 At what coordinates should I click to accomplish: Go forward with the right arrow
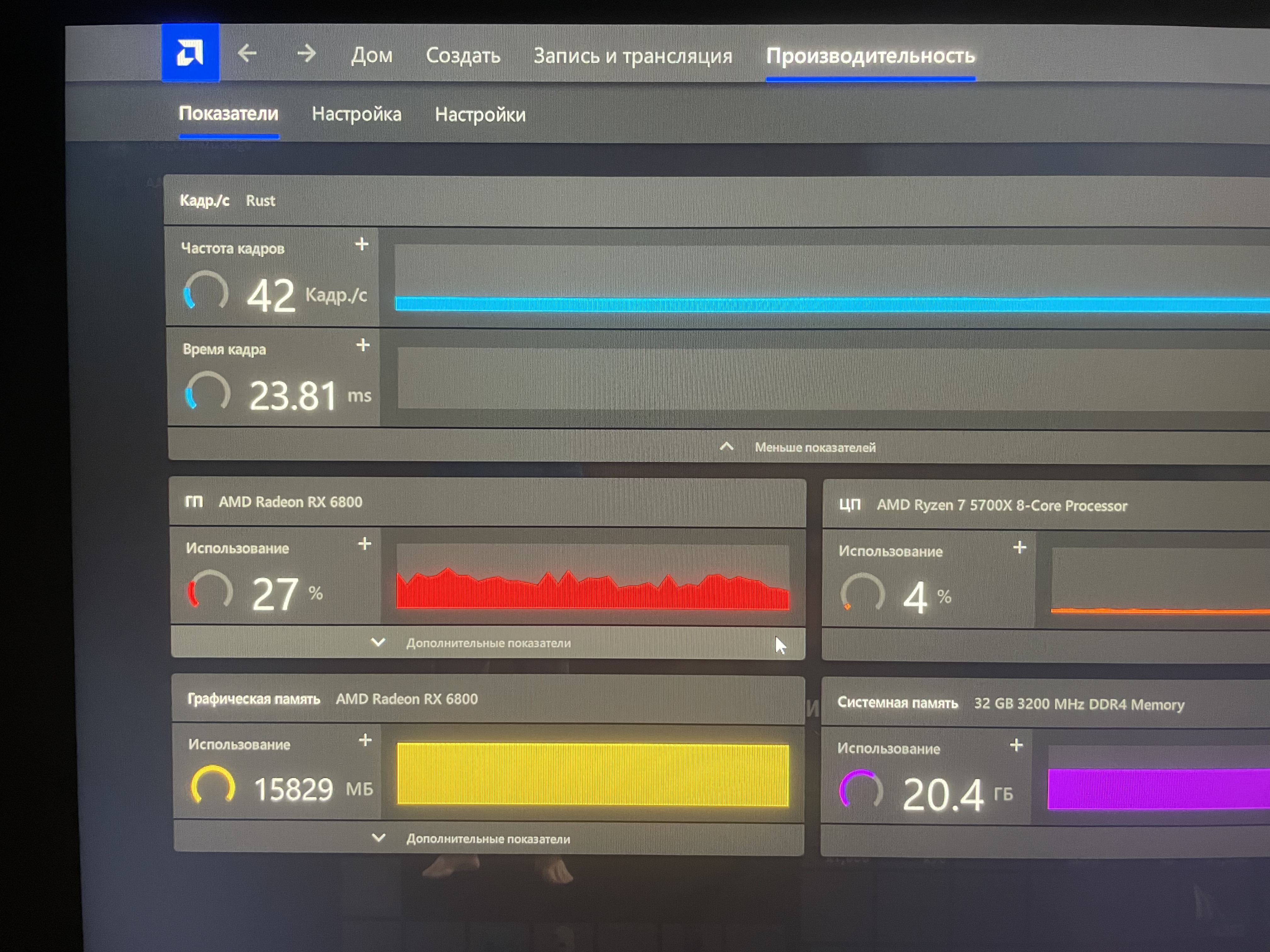[306, 54]
